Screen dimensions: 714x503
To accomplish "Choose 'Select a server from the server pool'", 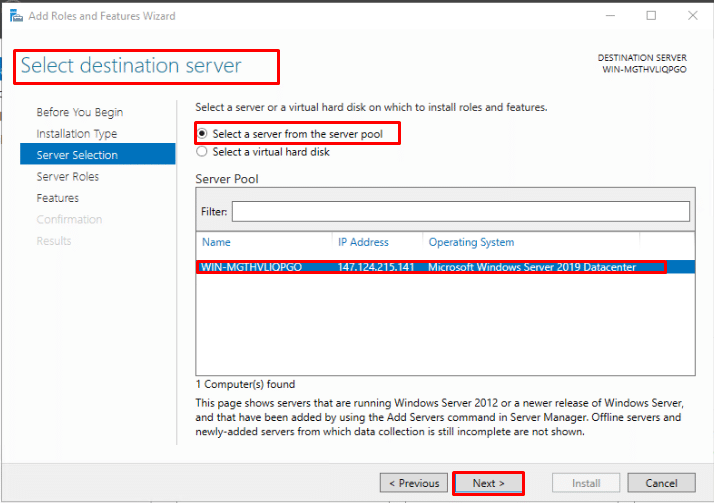I will 203,133.
